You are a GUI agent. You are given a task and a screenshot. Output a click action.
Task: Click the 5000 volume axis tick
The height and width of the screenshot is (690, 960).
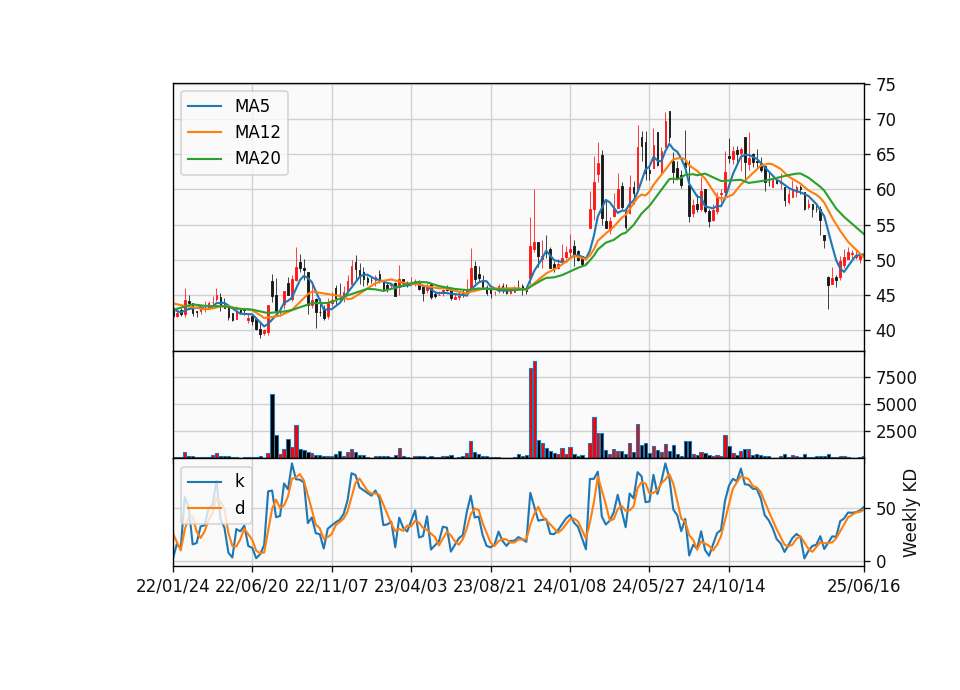coord(896,405)
